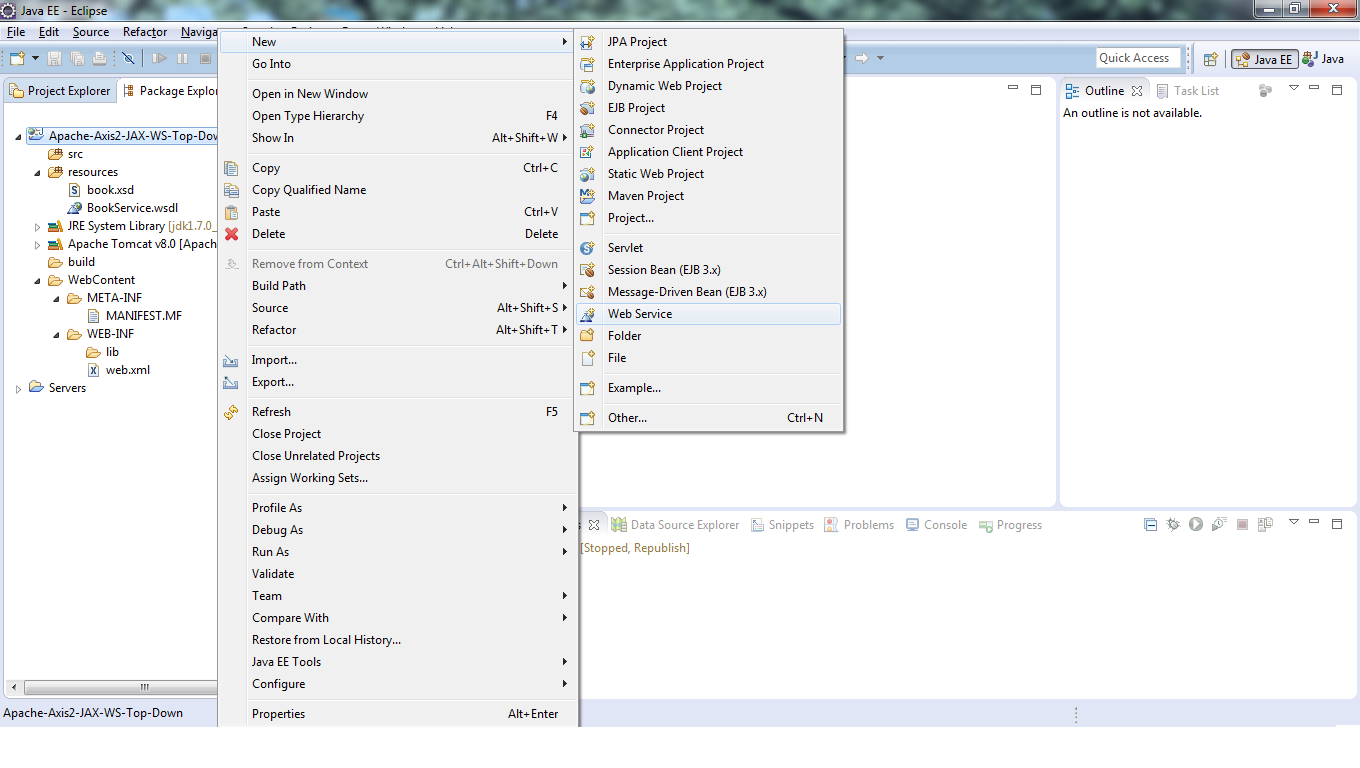Click the Suspend toolbar icon
The width and height of the screenshot is (1360, 768).
182,59
